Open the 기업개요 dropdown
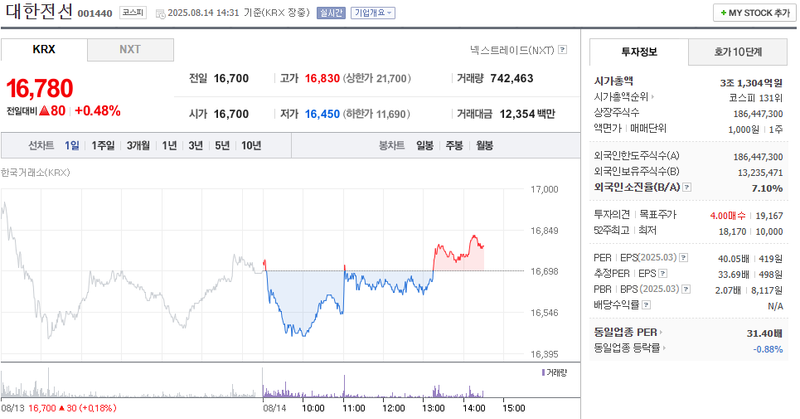Screen dimensions: 800x419 click(373, 13)
